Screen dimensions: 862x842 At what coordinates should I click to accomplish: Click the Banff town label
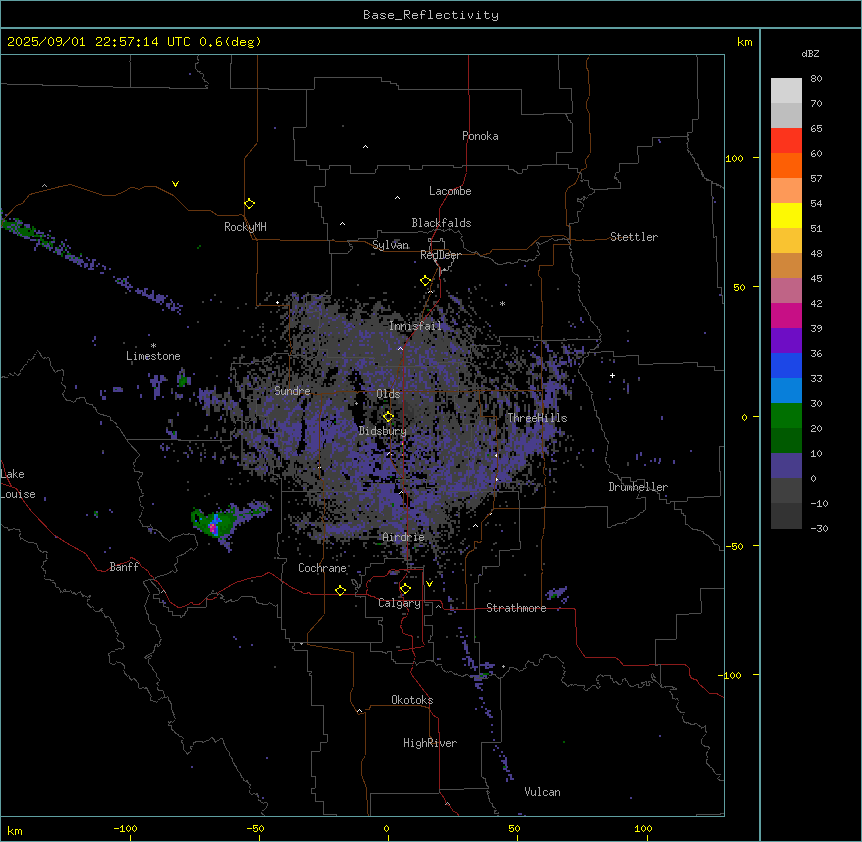[124, 567]
